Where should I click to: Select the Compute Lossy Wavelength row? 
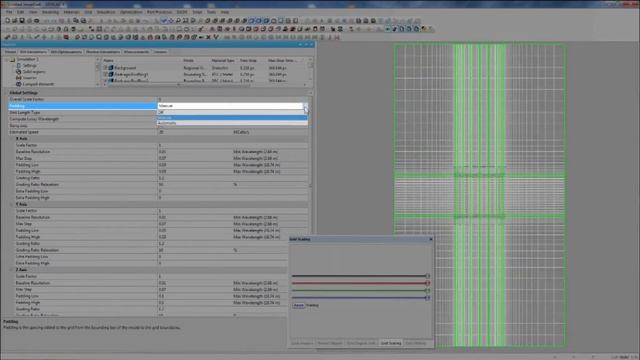tap(158, 119)
